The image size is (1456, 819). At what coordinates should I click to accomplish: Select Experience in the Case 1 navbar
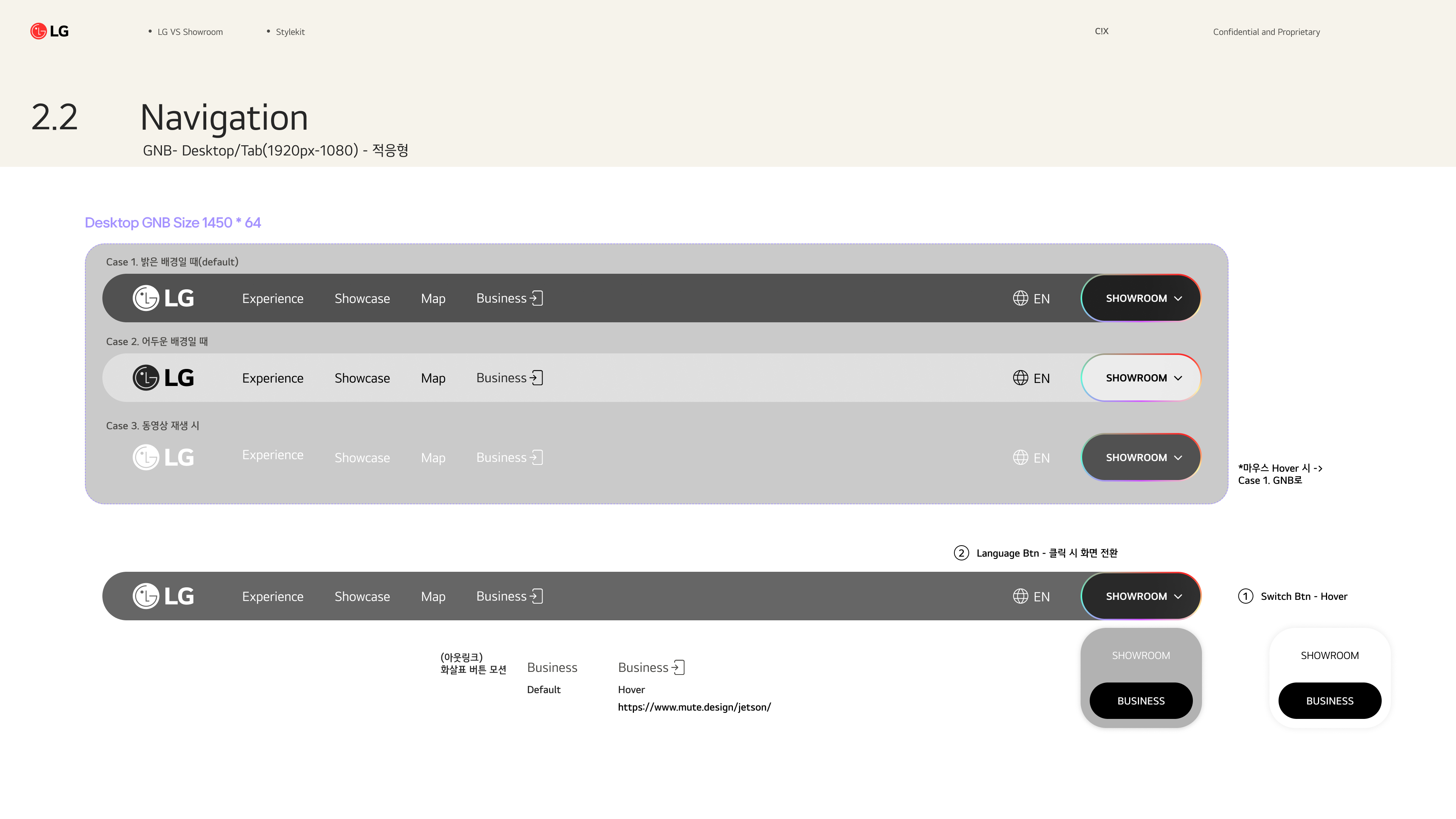click(x=273, y=298)
